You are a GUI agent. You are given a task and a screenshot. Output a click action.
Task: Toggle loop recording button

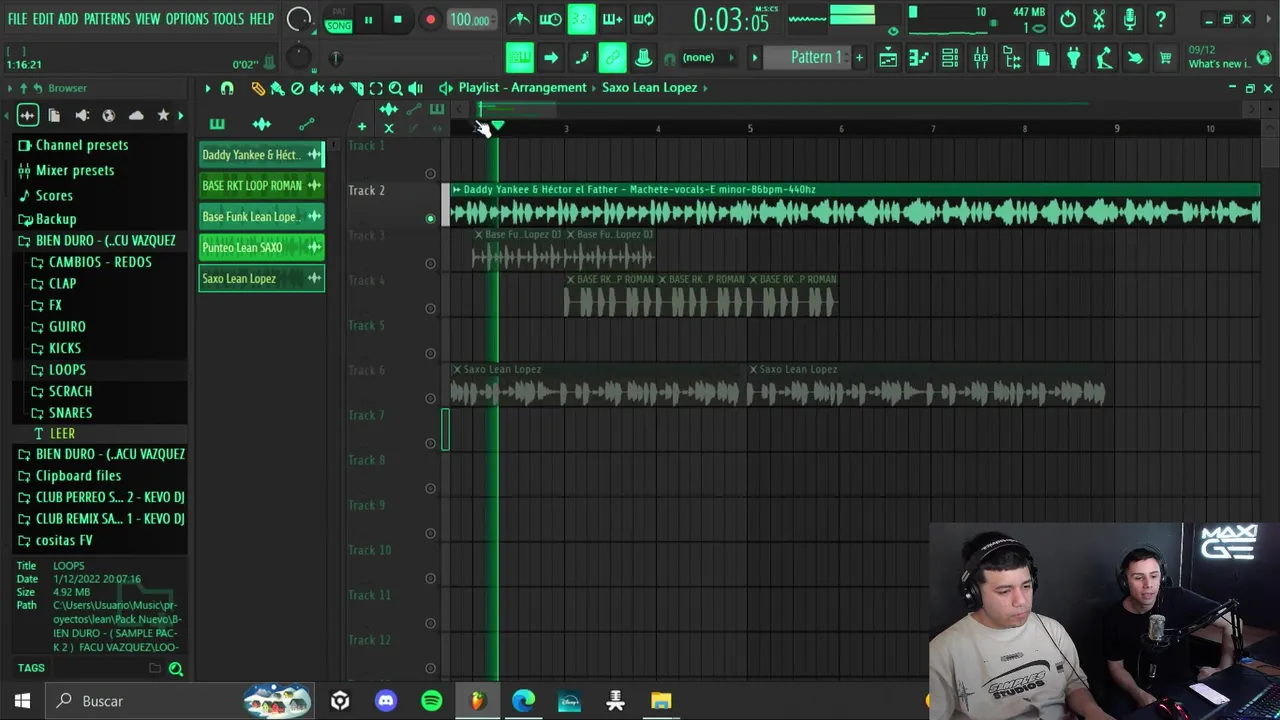(x=644, y=19)
